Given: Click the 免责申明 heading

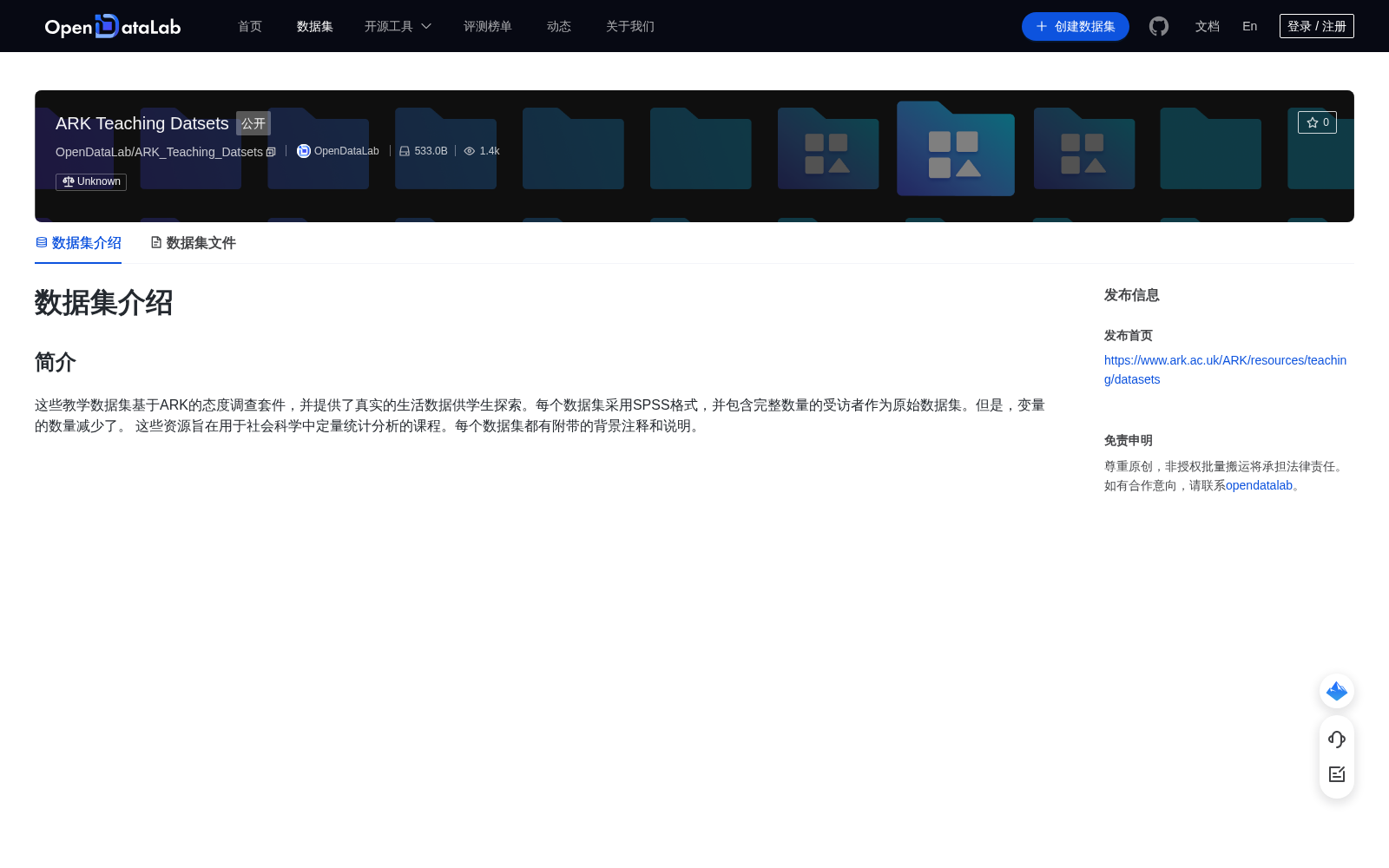Looking at the screenshot, I should [1129, 440].
